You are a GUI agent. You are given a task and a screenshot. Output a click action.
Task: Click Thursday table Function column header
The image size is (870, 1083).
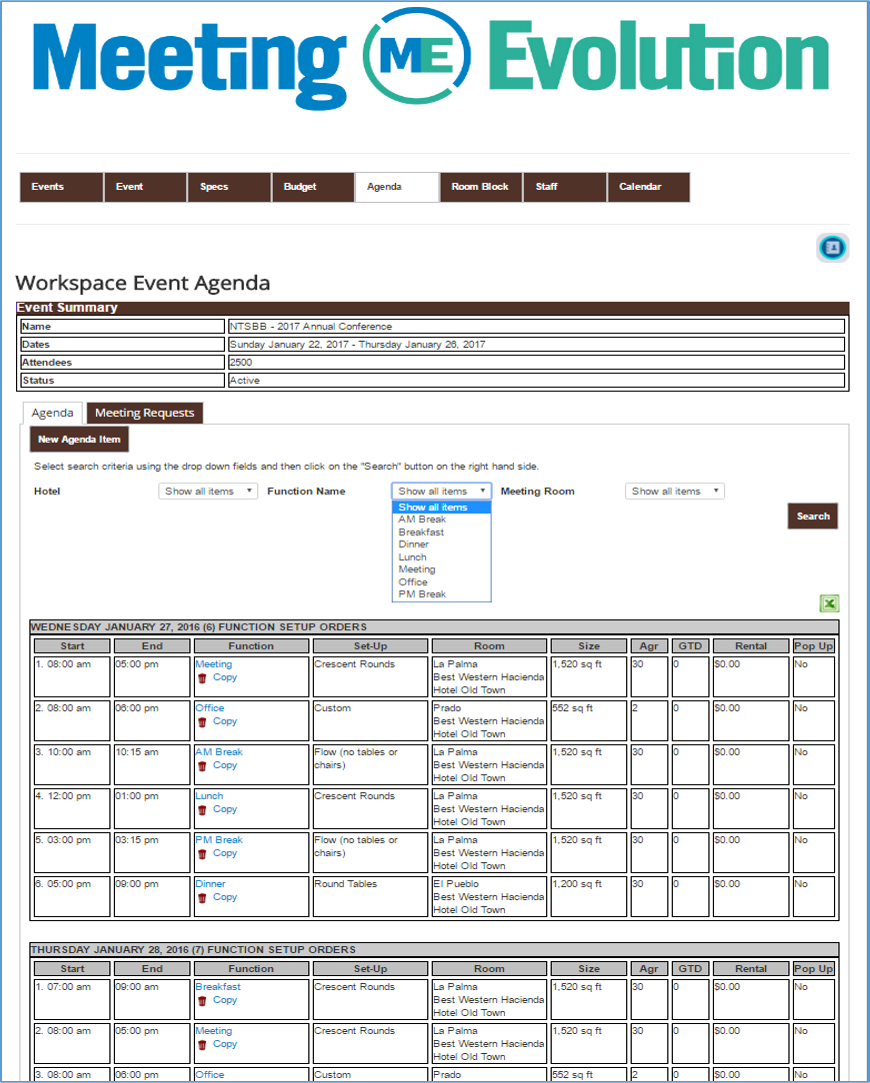(251, 969)
